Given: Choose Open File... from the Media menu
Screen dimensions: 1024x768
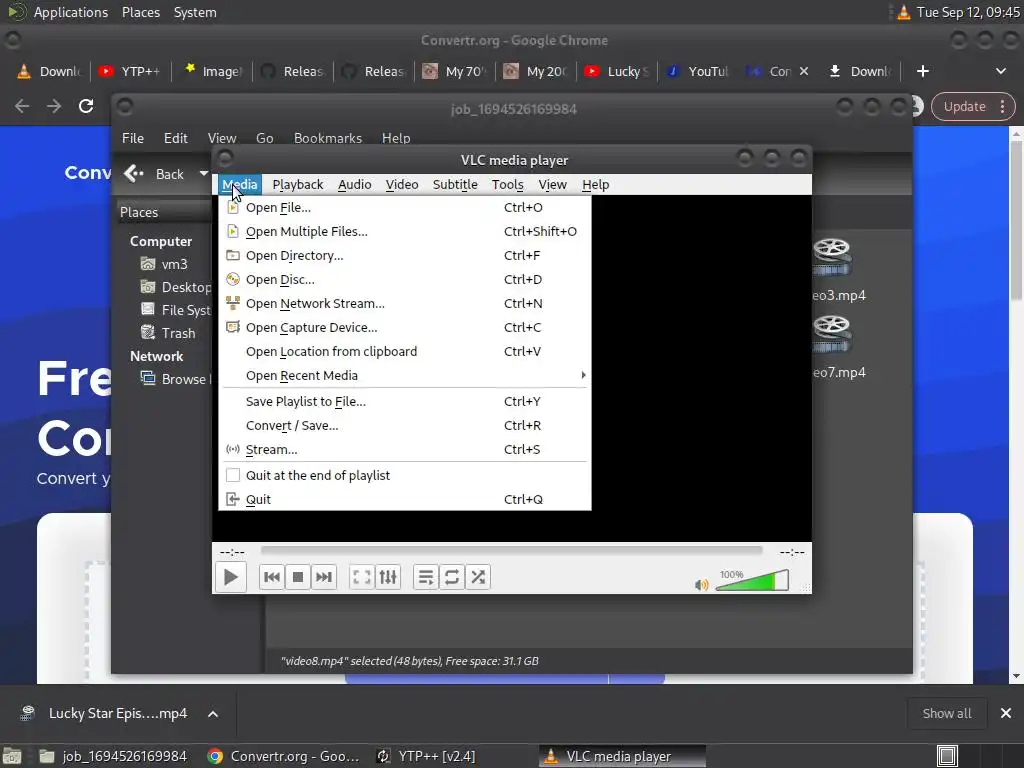Looking at the screenshot, I should 405,208.
